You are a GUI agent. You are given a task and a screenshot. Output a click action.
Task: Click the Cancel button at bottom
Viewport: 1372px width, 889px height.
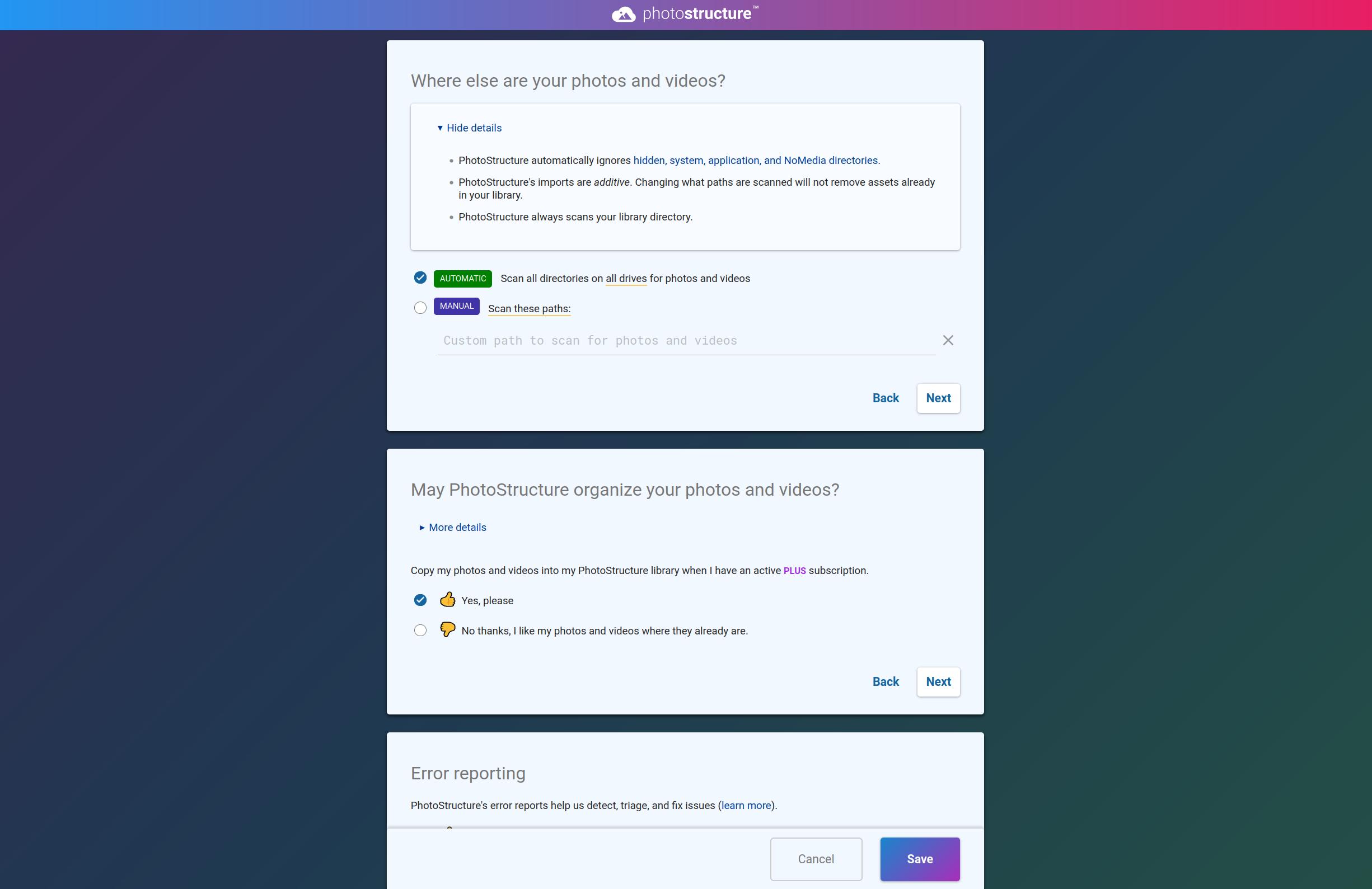click(815, 858)
